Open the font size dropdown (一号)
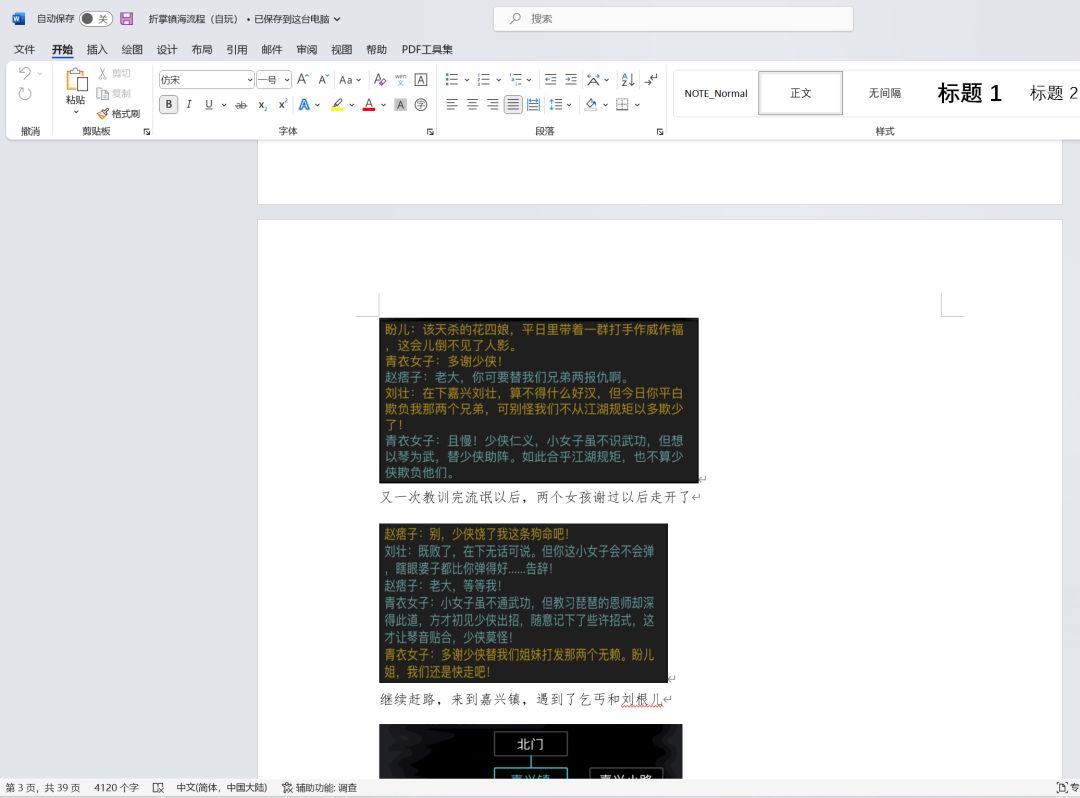Screen dimensions: 1080x798 [287, 80]
